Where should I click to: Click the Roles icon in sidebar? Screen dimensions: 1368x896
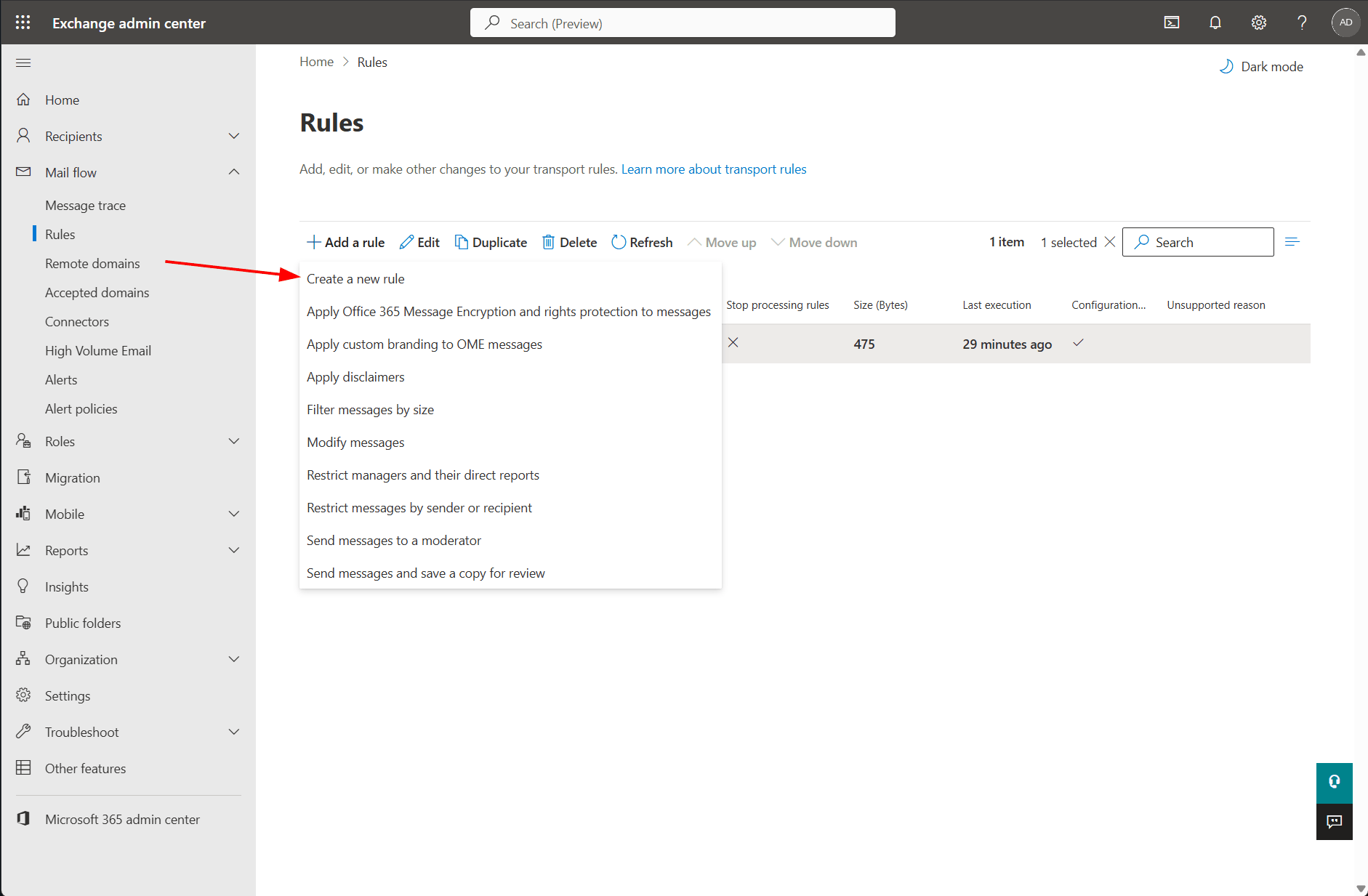click(23, 441)
